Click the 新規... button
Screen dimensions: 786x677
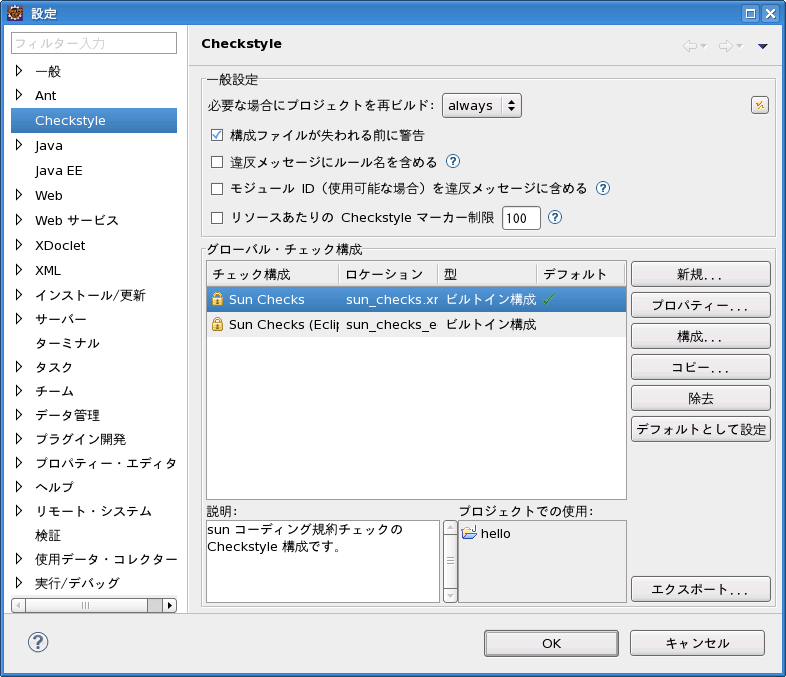click(x=700, y=274)
